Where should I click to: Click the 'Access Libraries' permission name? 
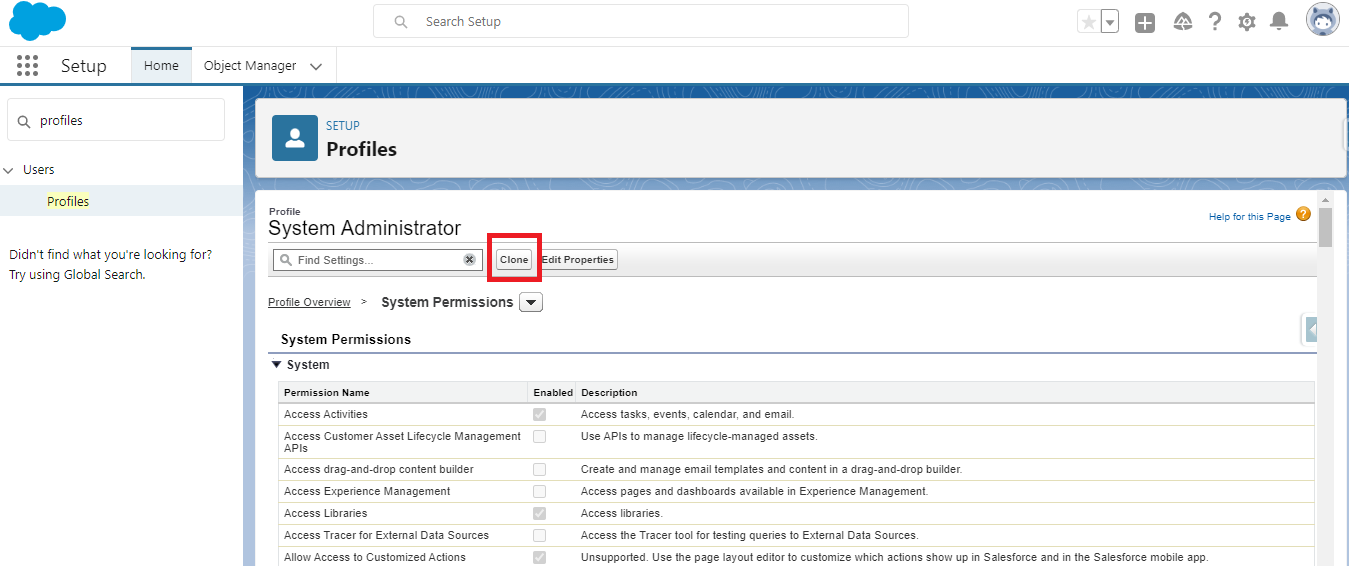[325, 513]
